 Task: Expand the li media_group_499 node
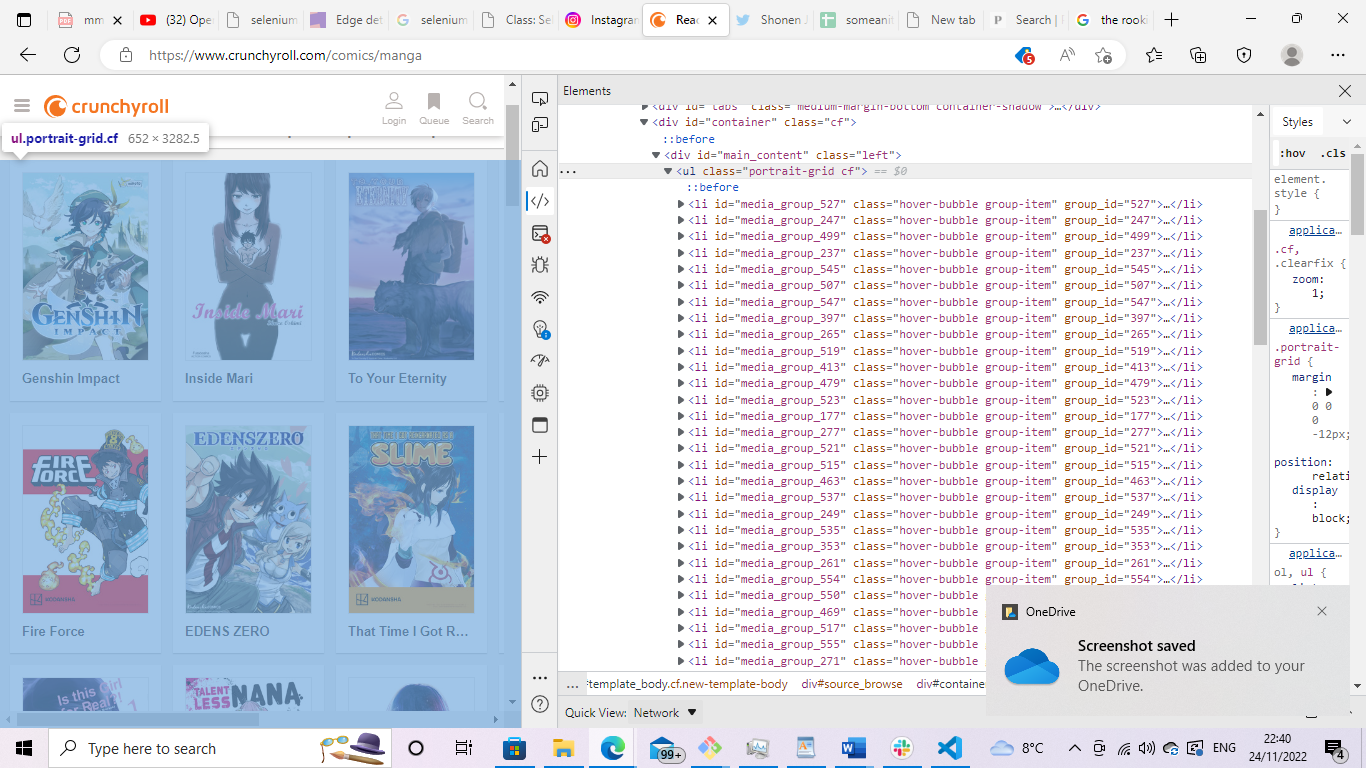(681, 237)
